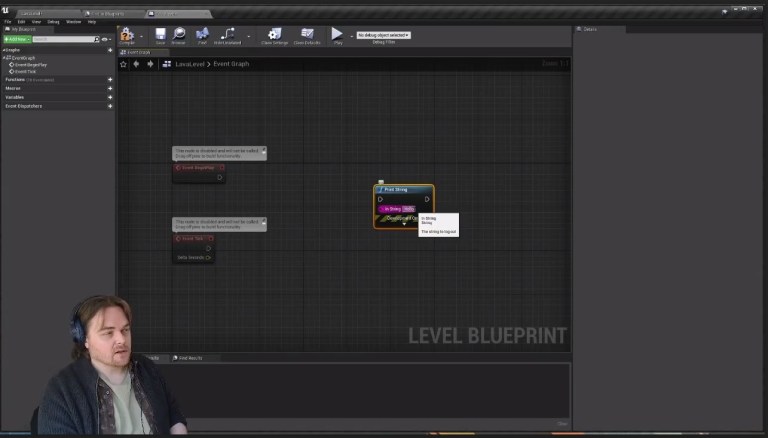Image resolution: width=768 pixels, height=438 pixels.
Task: Click the graph grid icon beside LavaLevel
Action: pyautogui.click(x=167, y=64)
